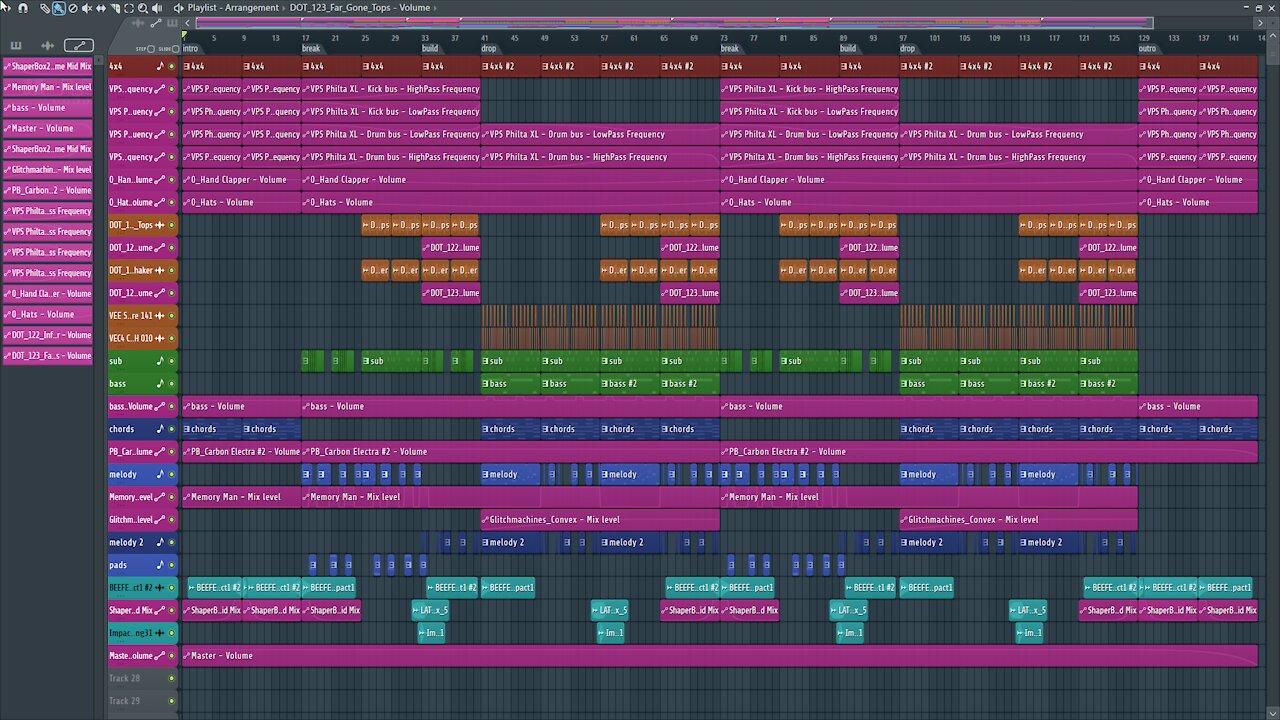The height and width of the screenshot is (720, 1280).
Task: Jump to the first break marker
Action: pyautogui.click(x=311, y=48)
